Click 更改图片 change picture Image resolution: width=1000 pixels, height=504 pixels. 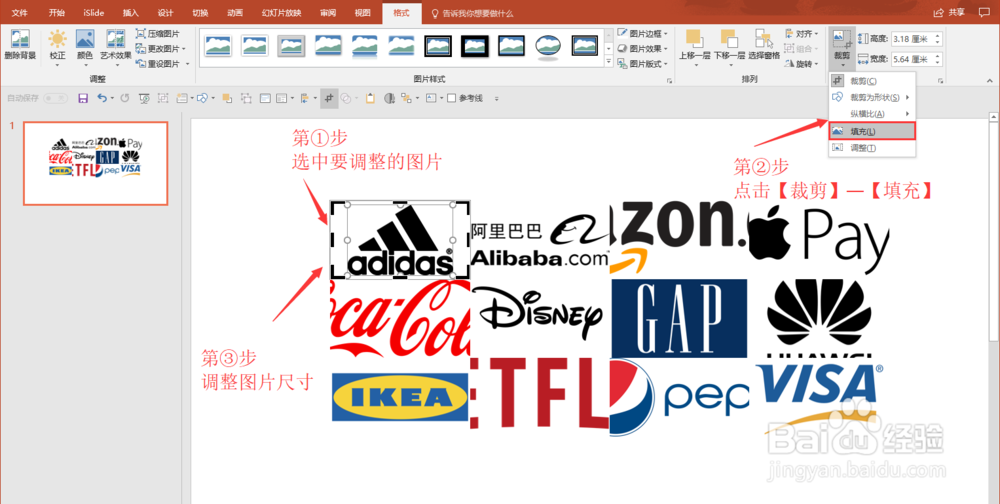point(161,48)
